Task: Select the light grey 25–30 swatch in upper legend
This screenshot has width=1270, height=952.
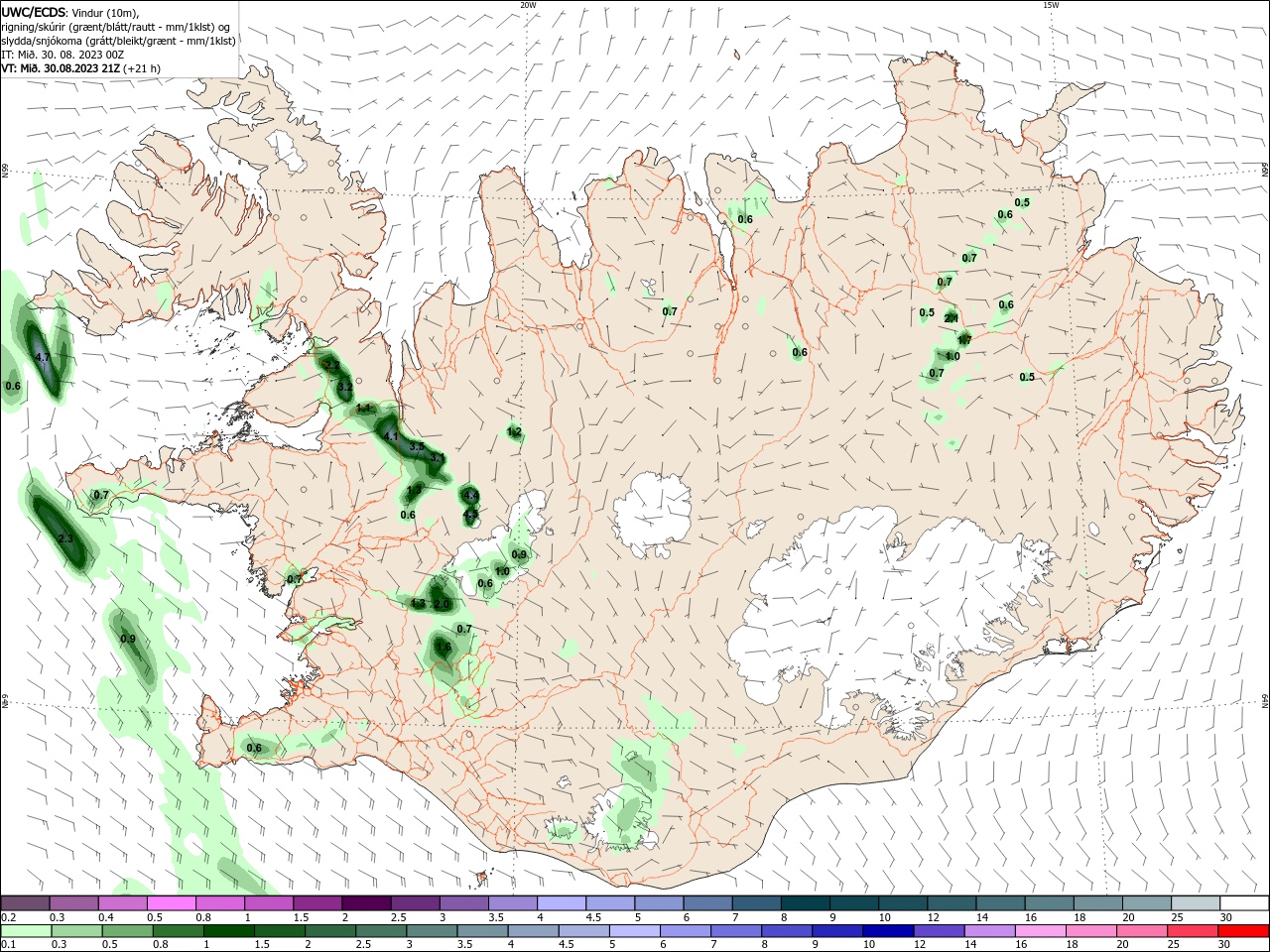Action: [x=1196, y=903]
